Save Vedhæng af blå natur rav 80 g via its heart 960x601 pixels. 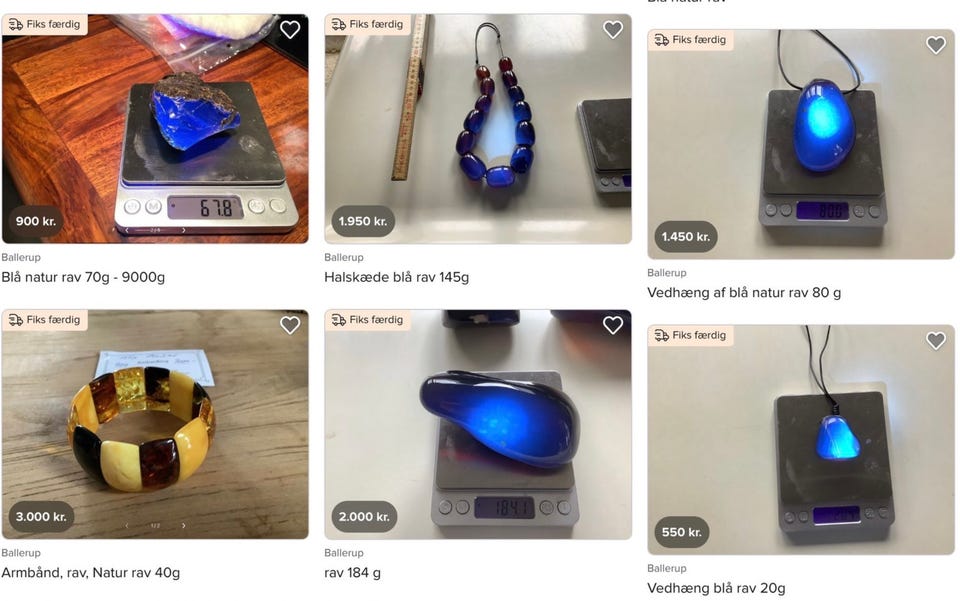936,45
